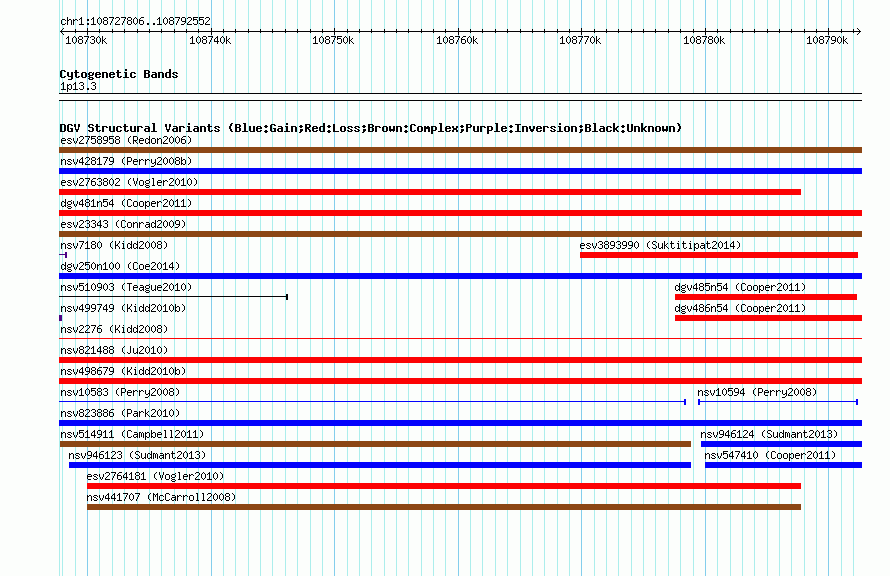Click the red esv3893990 loss bar
Viewport: 890px width, 576px height.
click(719, 255)
